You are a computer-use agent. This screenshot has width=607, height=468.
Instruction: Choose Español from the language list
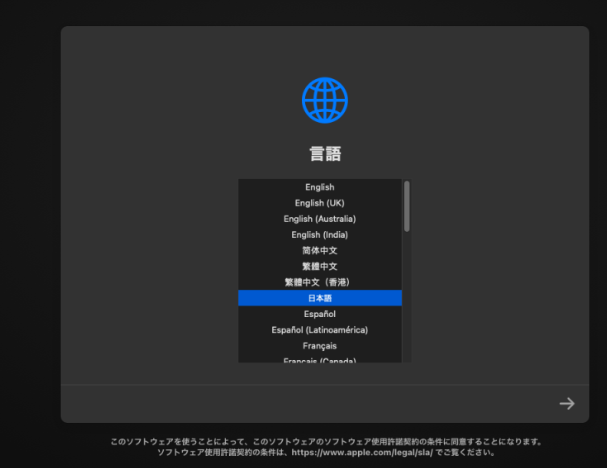pos(320,314)
